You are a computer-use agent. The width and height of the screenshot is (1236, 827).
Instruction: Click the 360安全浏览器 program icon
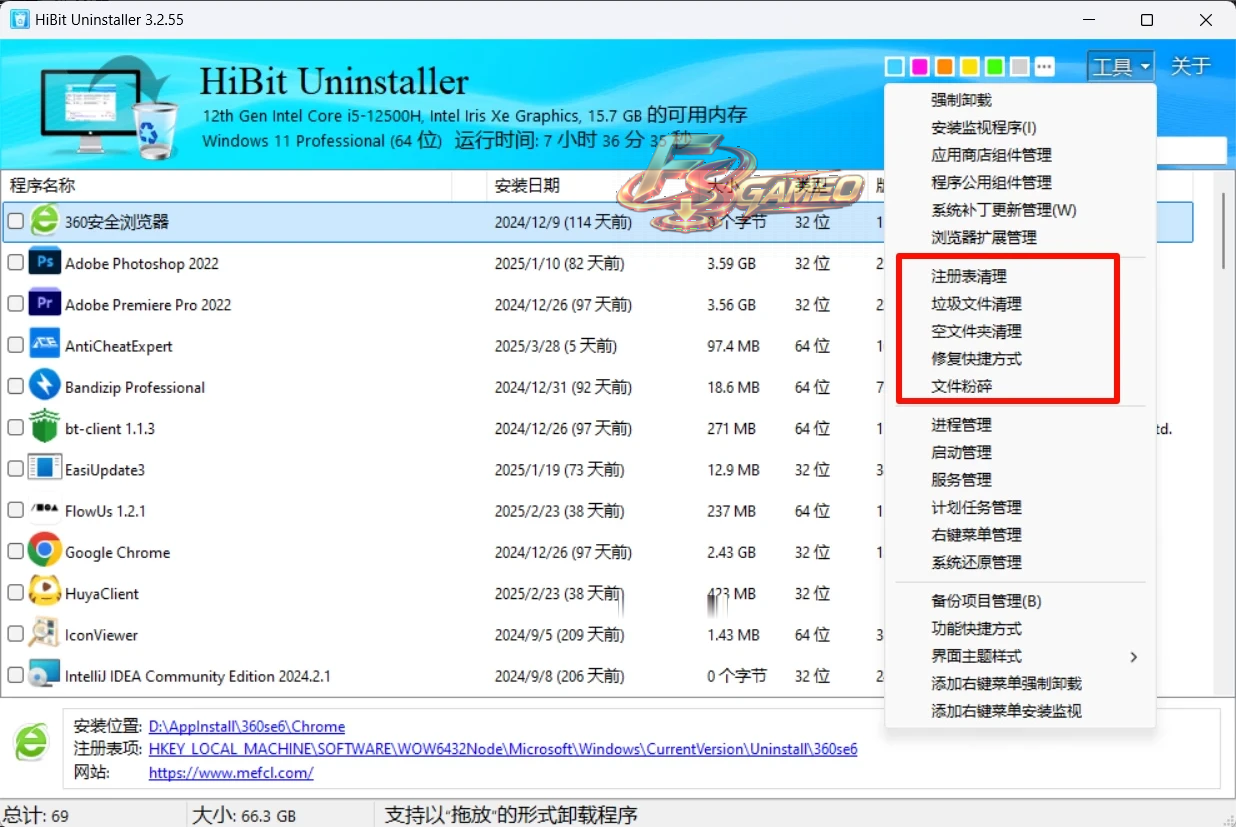(x=44, y=221)
